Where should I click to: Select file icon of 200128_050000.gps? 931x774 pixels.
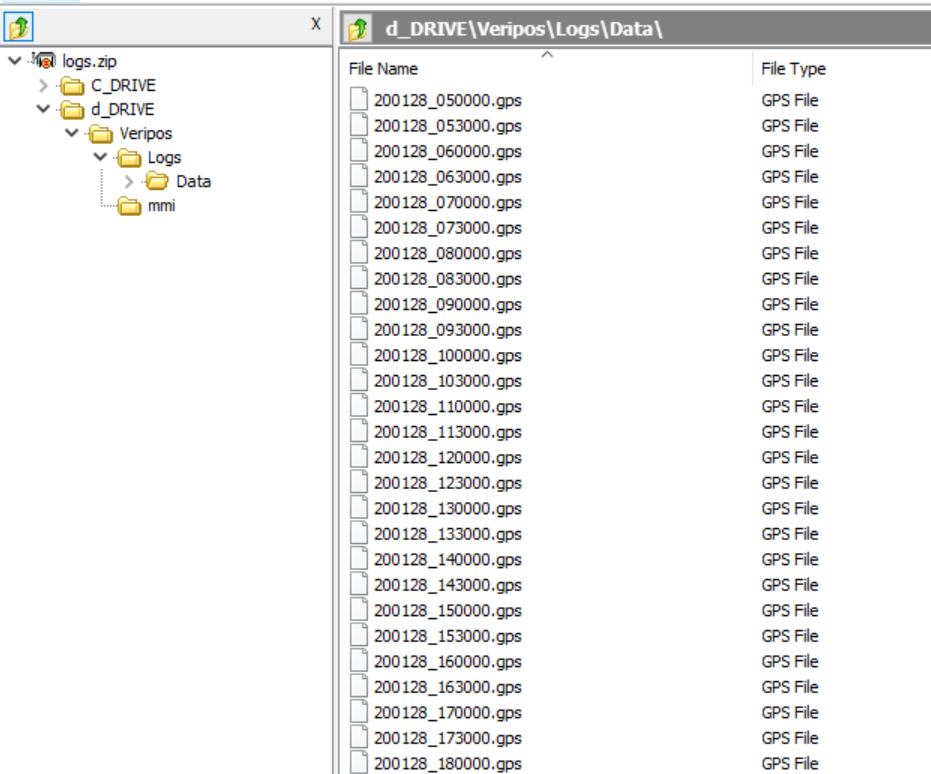359,99
